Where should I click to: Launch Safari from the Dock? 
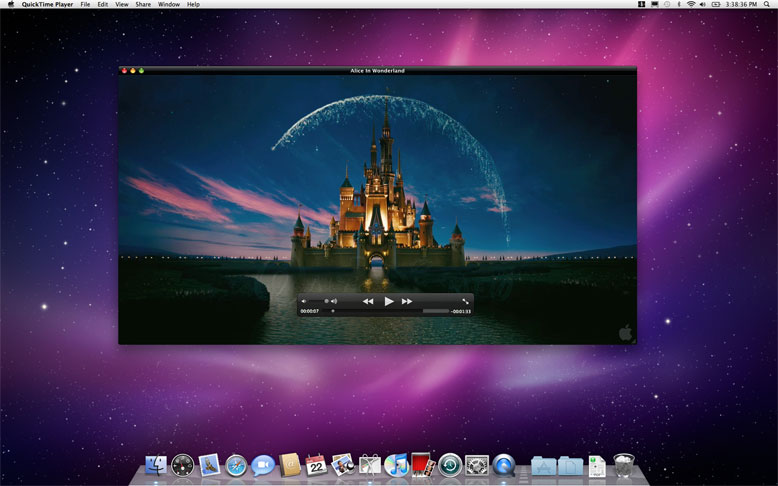236,466
